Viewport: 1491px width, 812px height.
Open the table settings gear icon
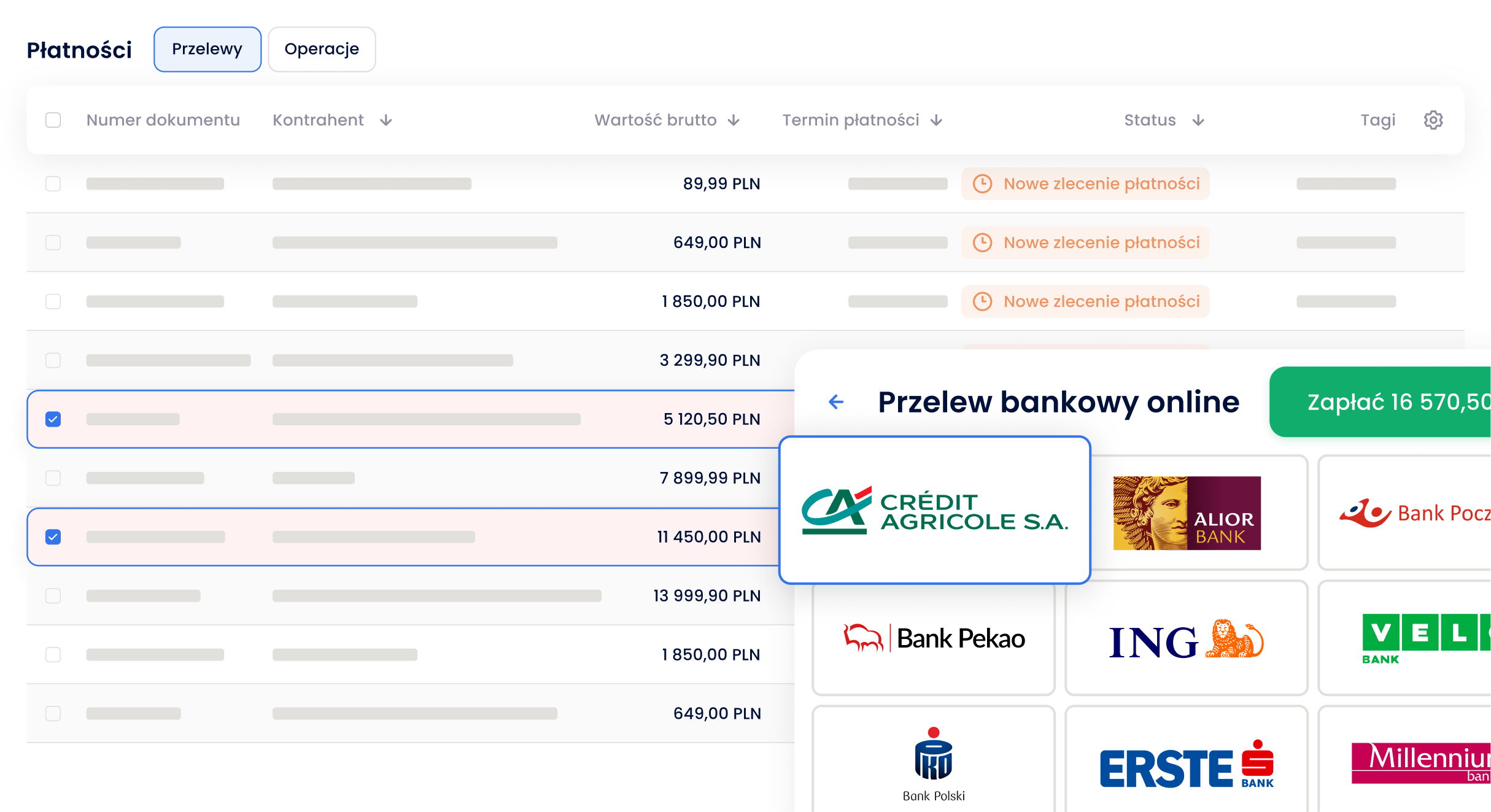[1433, 120]
